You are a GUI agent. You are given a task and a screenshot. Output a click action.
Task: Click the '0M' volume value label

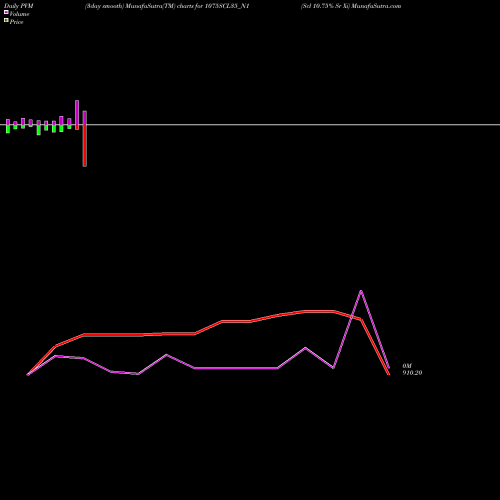click(407, 366)
